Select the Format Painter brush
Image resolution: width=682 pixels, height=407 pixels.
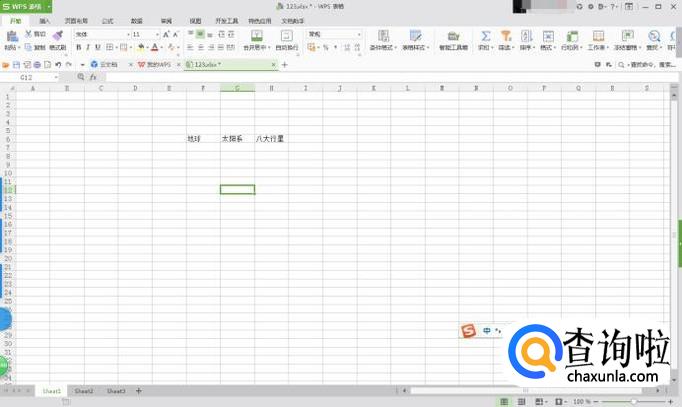[x=57, y=36]
